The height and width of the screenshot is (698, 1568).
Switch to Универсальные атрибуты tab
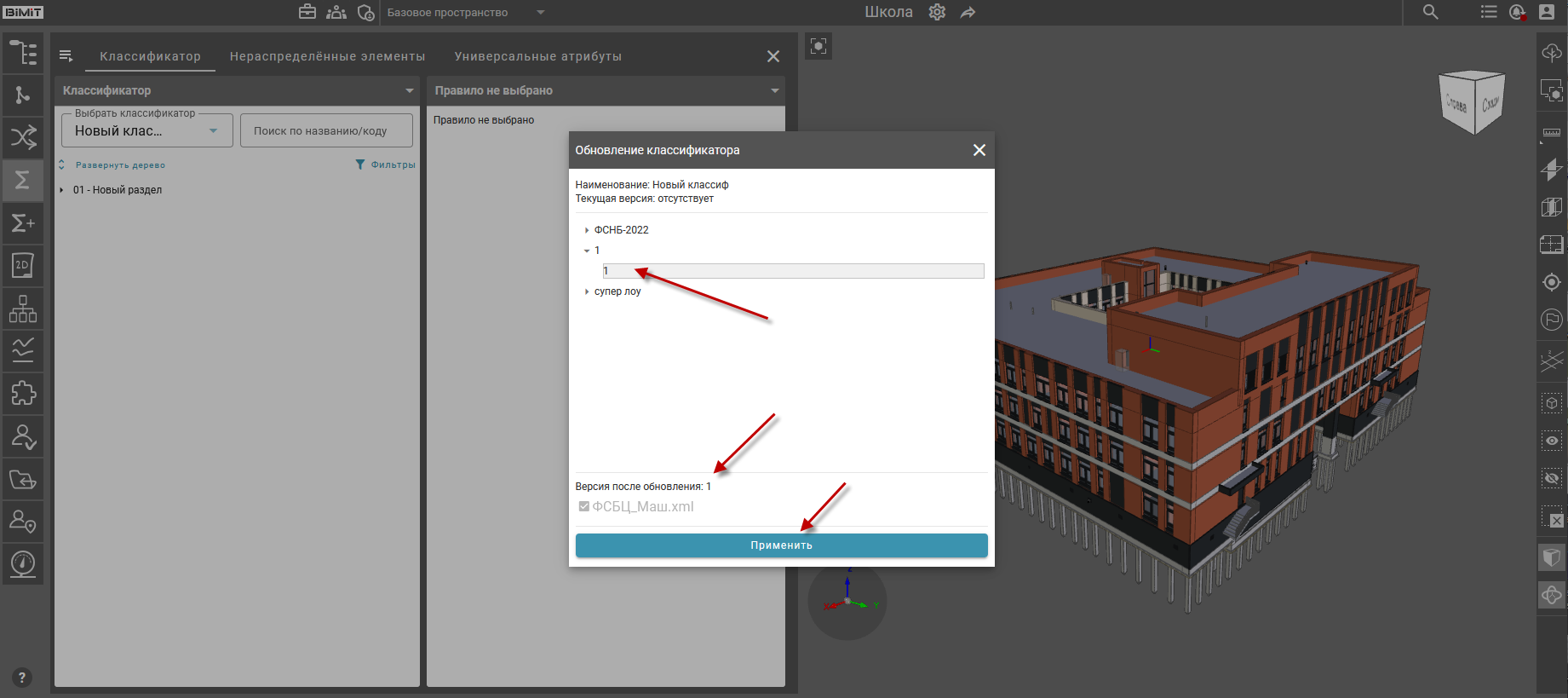pyautogui.click(x=537, y=56)
